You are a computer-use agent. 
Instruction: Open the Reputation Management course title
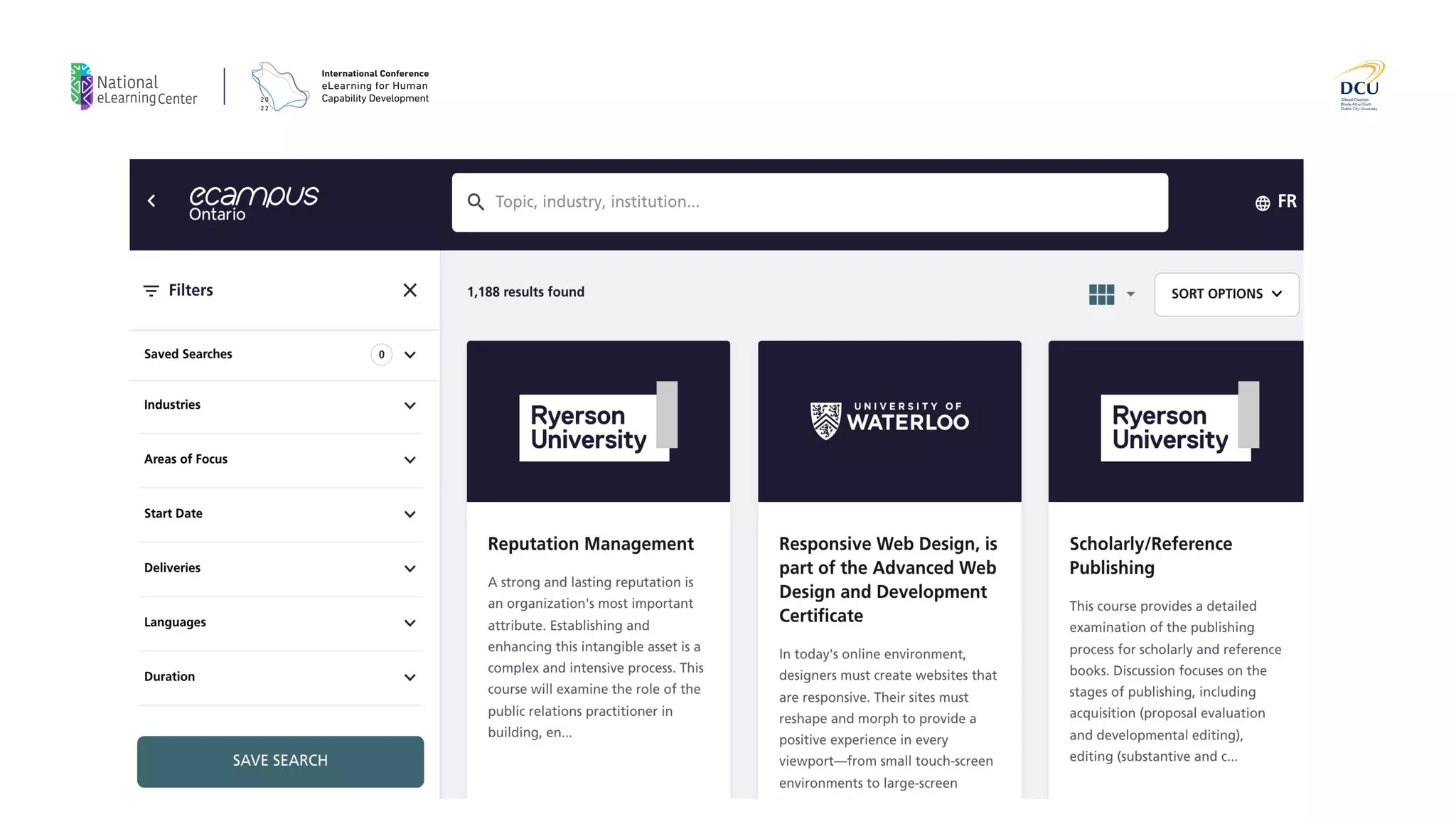coord(590,544)
